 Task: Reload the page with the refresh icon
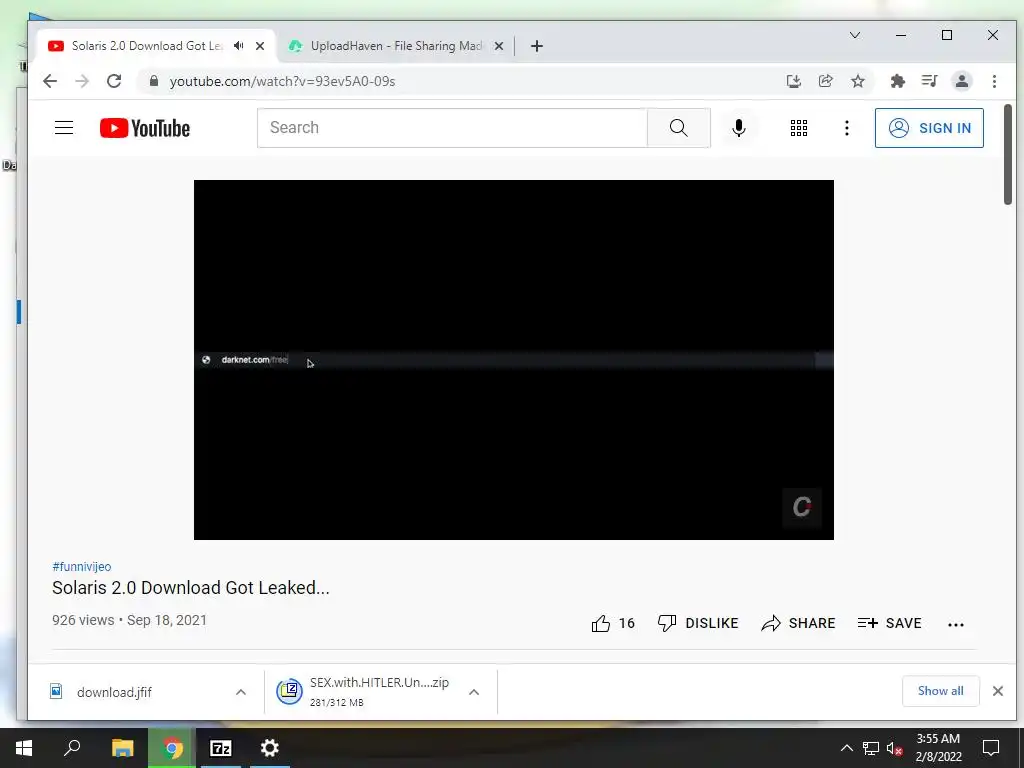(x=114, y=81)
